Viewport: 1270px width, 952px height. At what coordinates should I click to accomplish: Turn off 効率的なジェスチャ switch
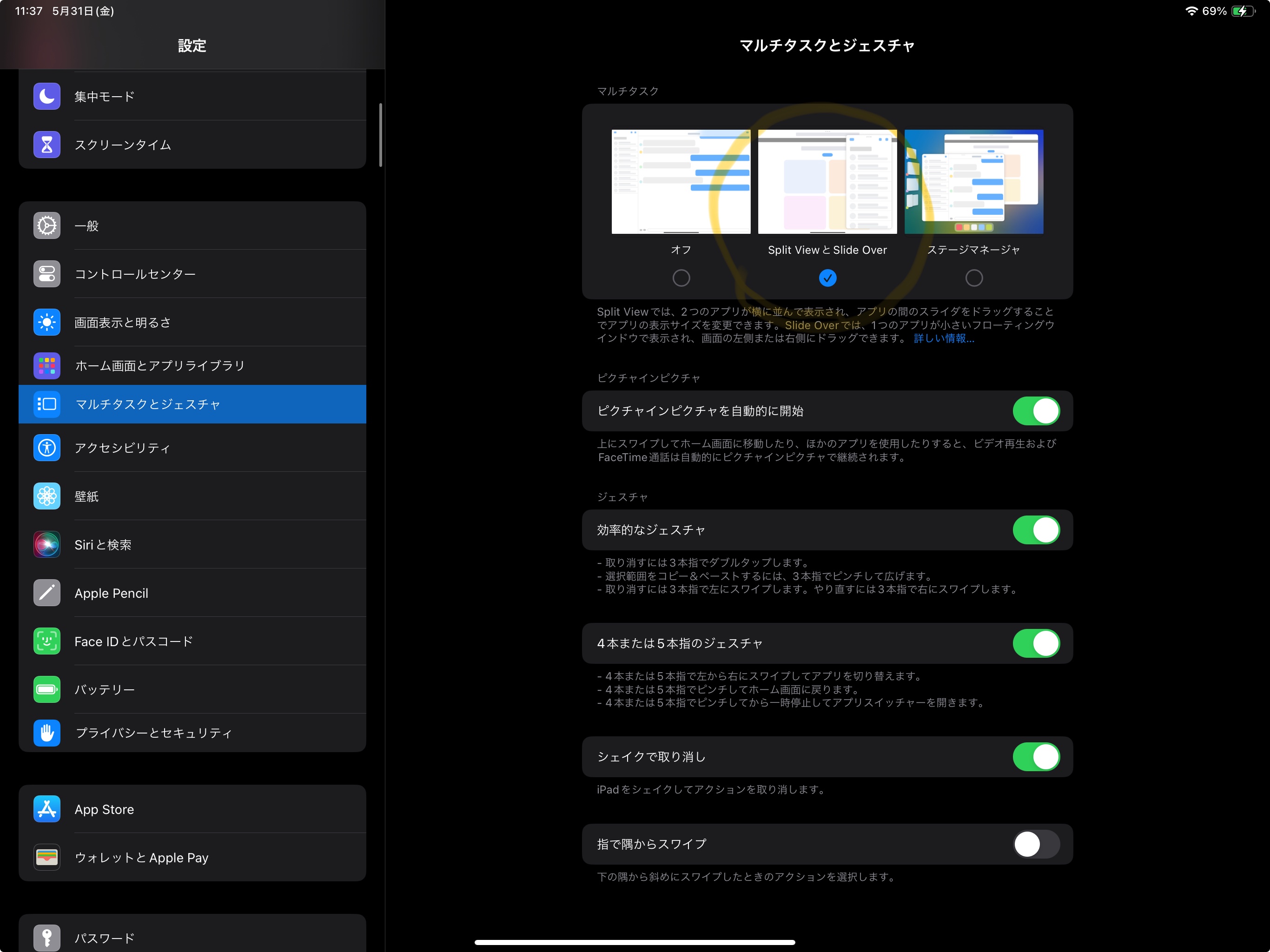[x=1035, y=530]
